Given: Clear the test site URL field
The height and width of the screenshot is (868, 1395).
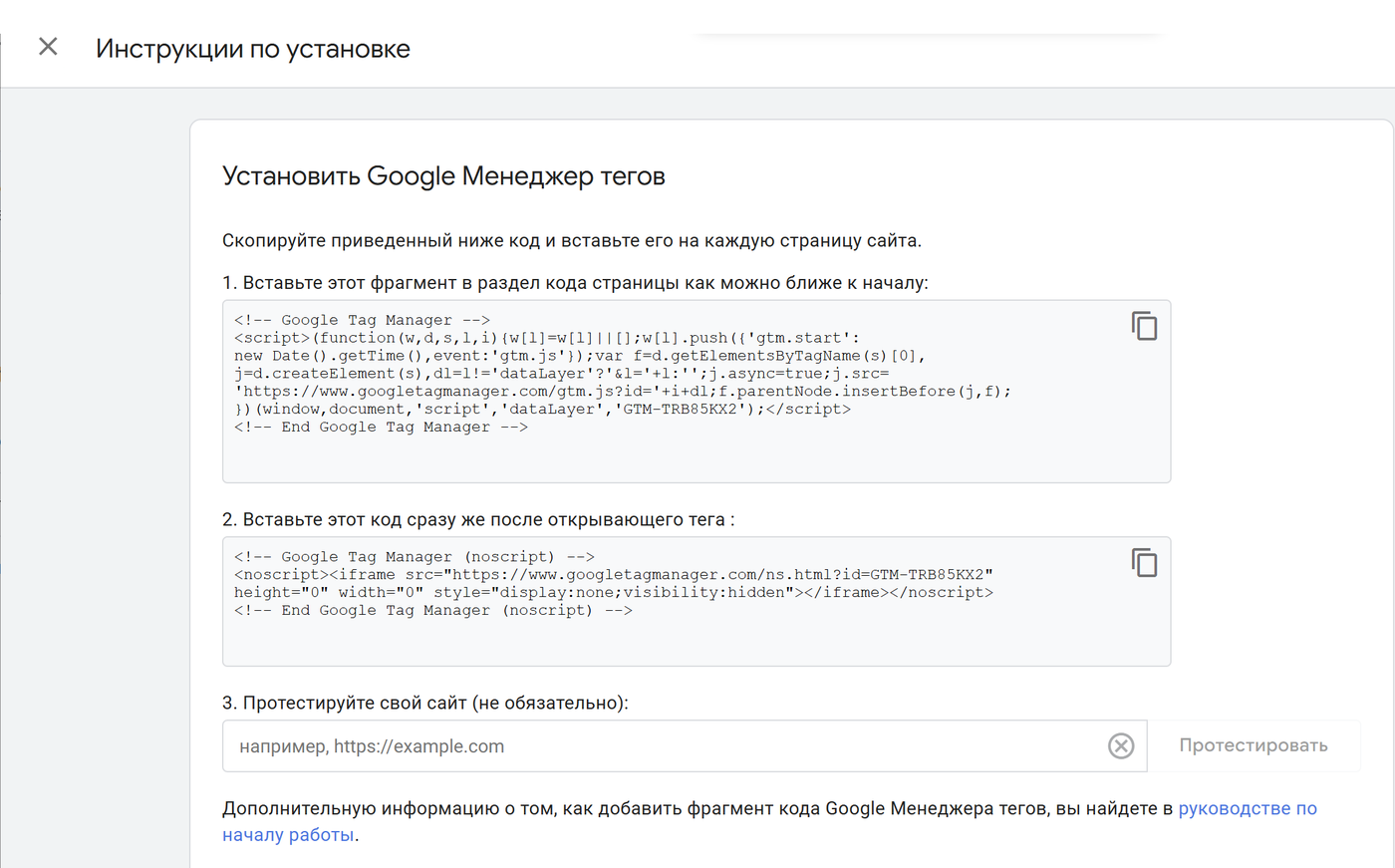Looking at the screenshot, I should click(x=1121, y=745).
